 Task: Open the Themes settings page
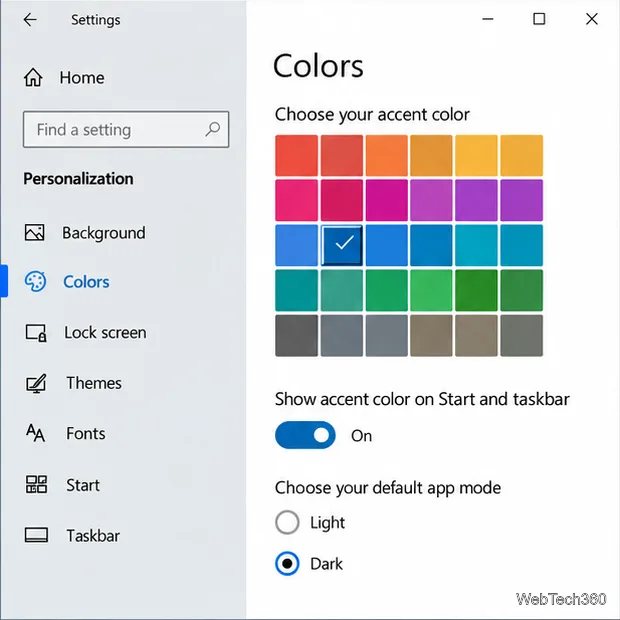pyautogui.click(x=94, y=383)
